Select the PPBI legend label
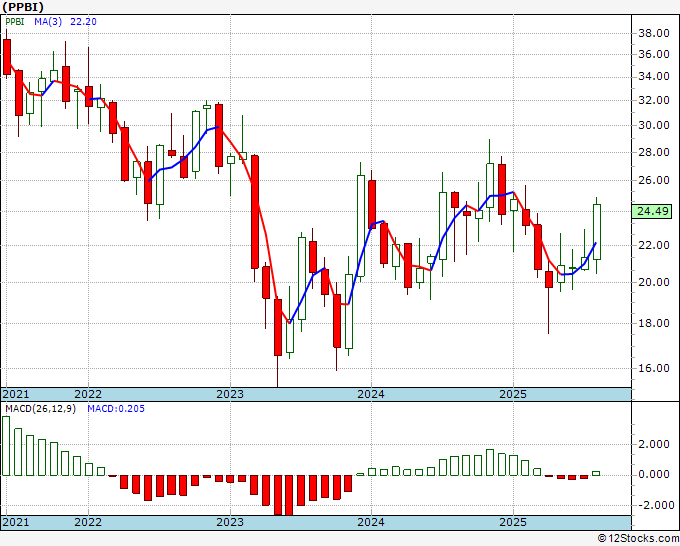680x546 pixels. 15,22
